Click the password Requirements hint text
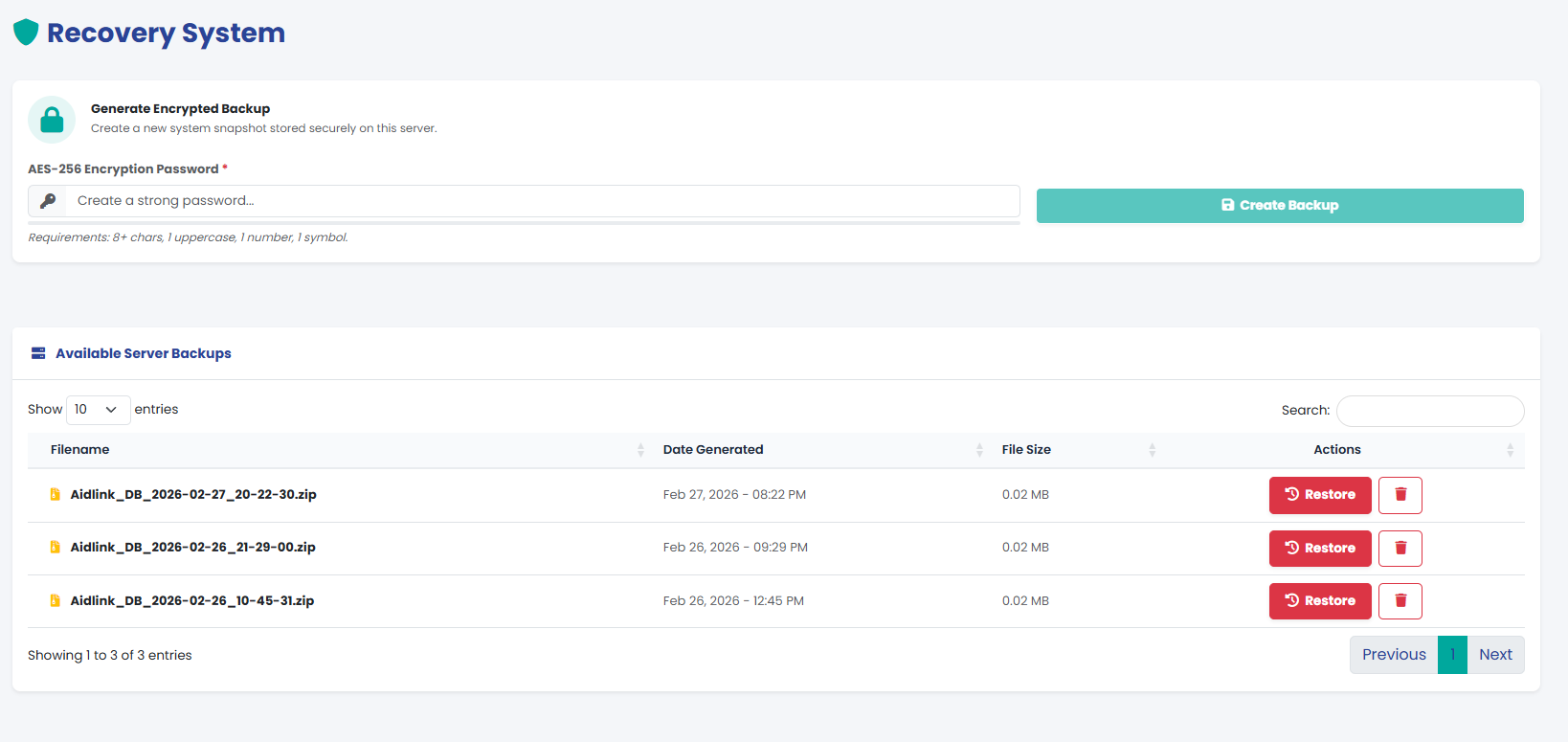Viewport: 1568px width, 742px height. click(x=189, y=237)
